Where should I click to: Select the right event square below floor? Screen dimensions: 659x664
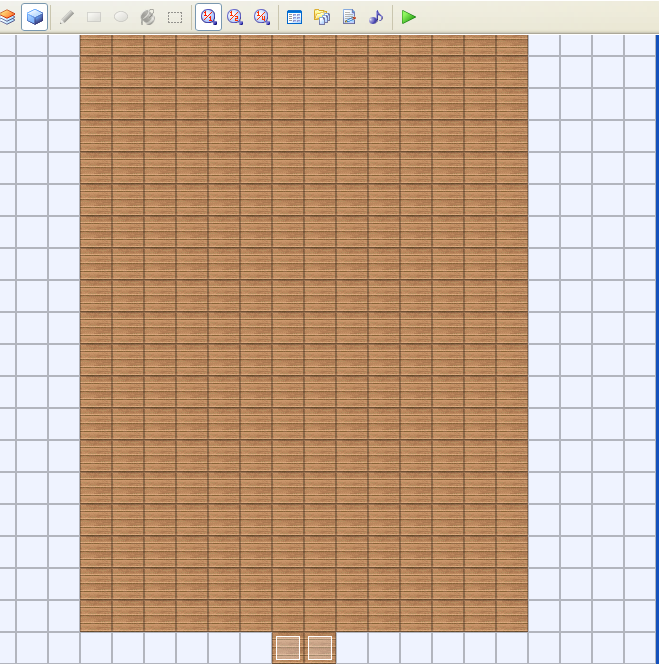[x=320, y=648]
